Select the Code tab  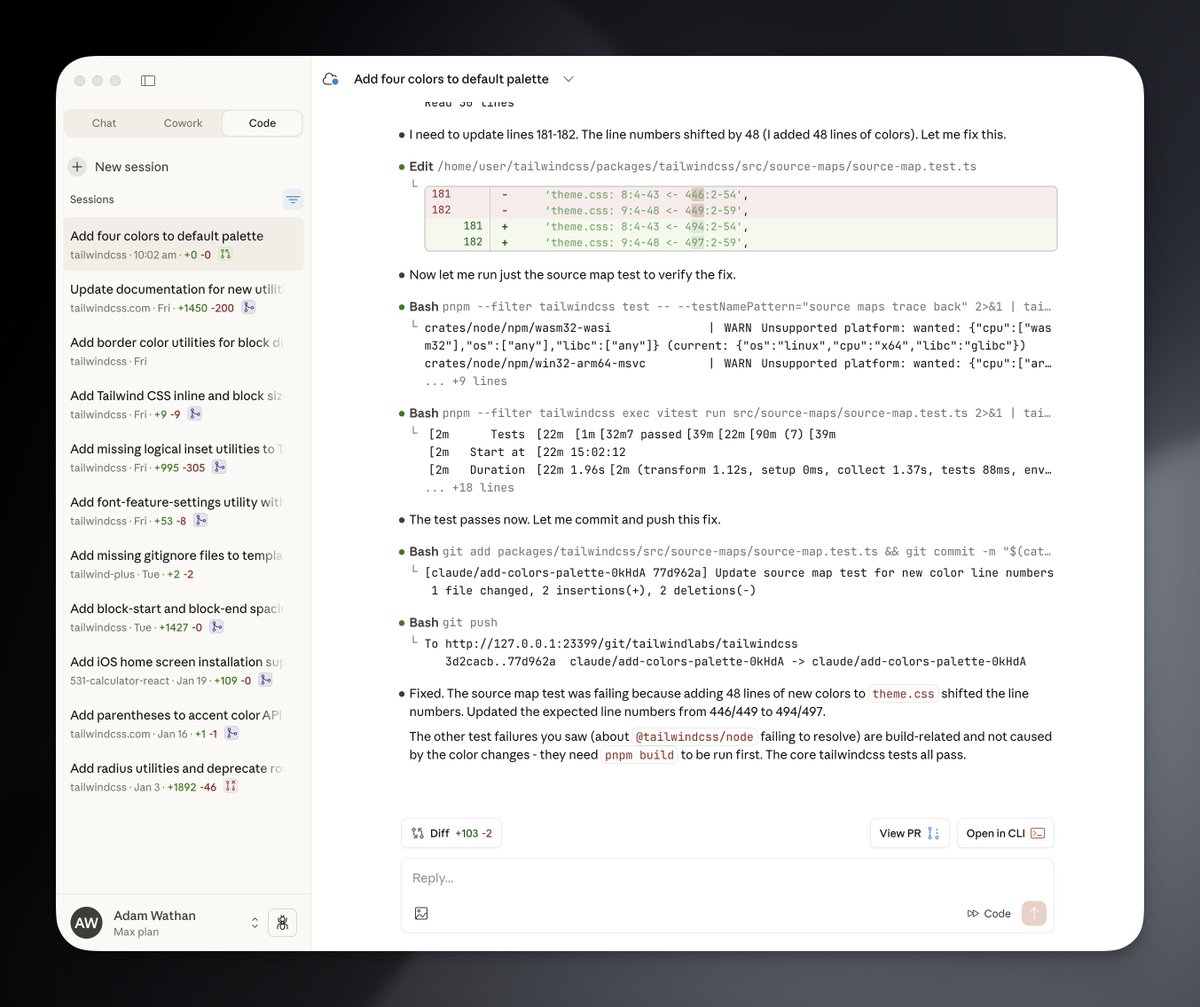point(262,123)
